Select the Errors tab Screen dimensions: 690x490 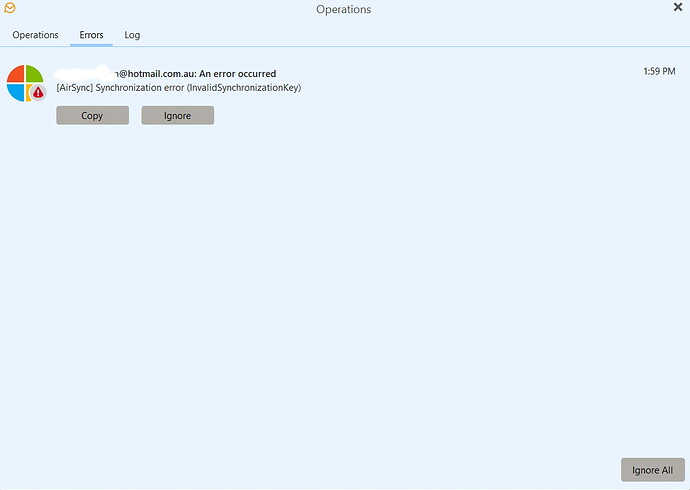point(91,35)
